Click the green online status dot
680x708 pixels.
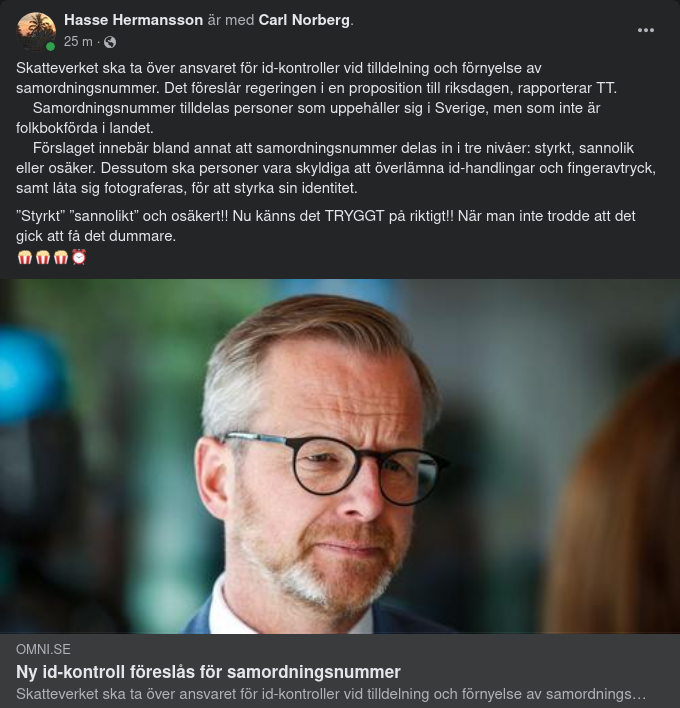click(50, 46)
